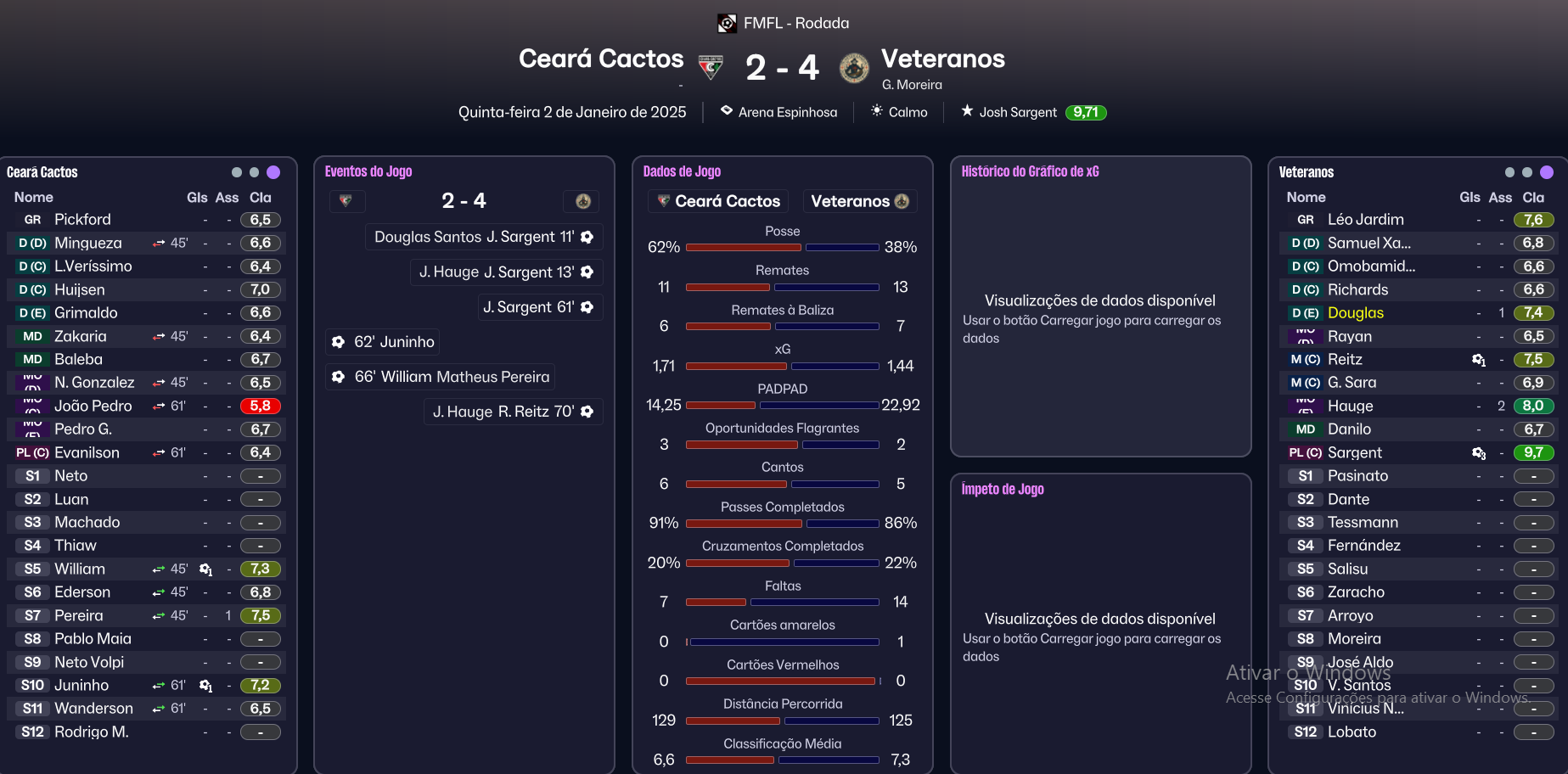Open the Veteranos team name link in header

coord(942,59)
